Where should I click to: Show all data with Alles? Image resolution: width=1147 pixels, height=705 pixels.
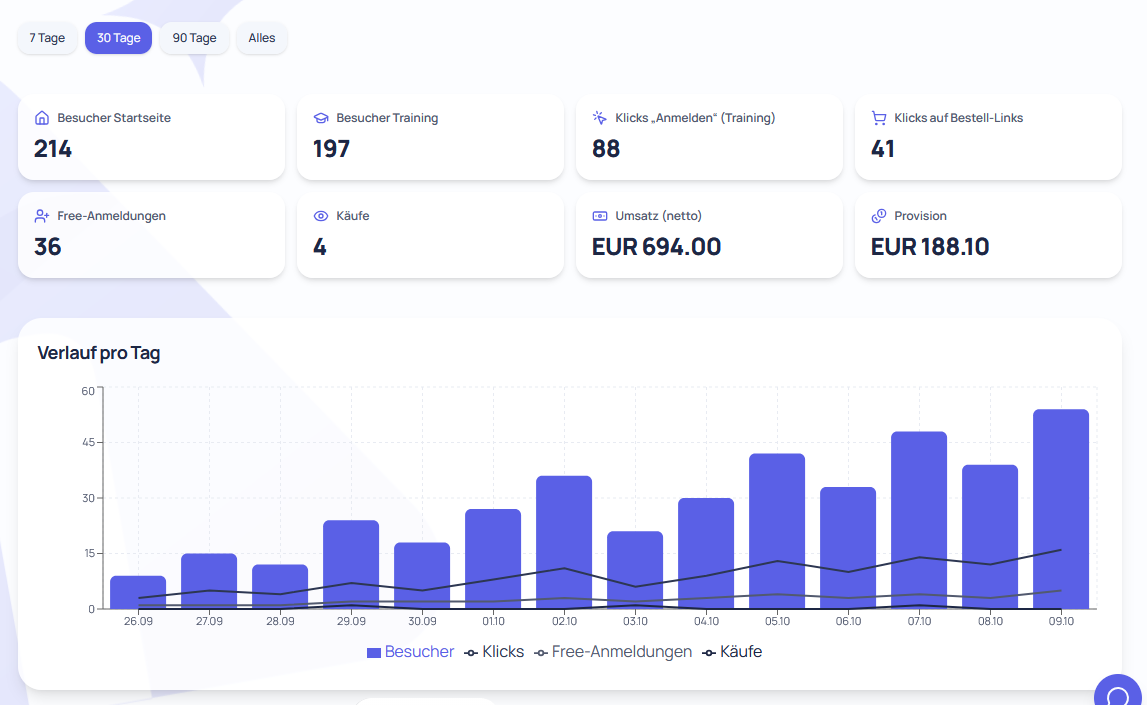click(262, 38)
